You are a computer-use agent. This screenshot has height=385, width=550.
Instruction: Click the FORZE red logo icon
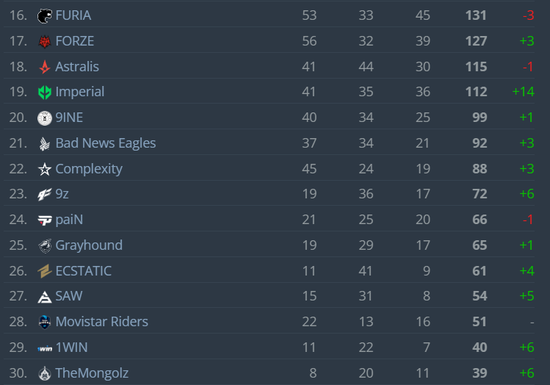45,41
